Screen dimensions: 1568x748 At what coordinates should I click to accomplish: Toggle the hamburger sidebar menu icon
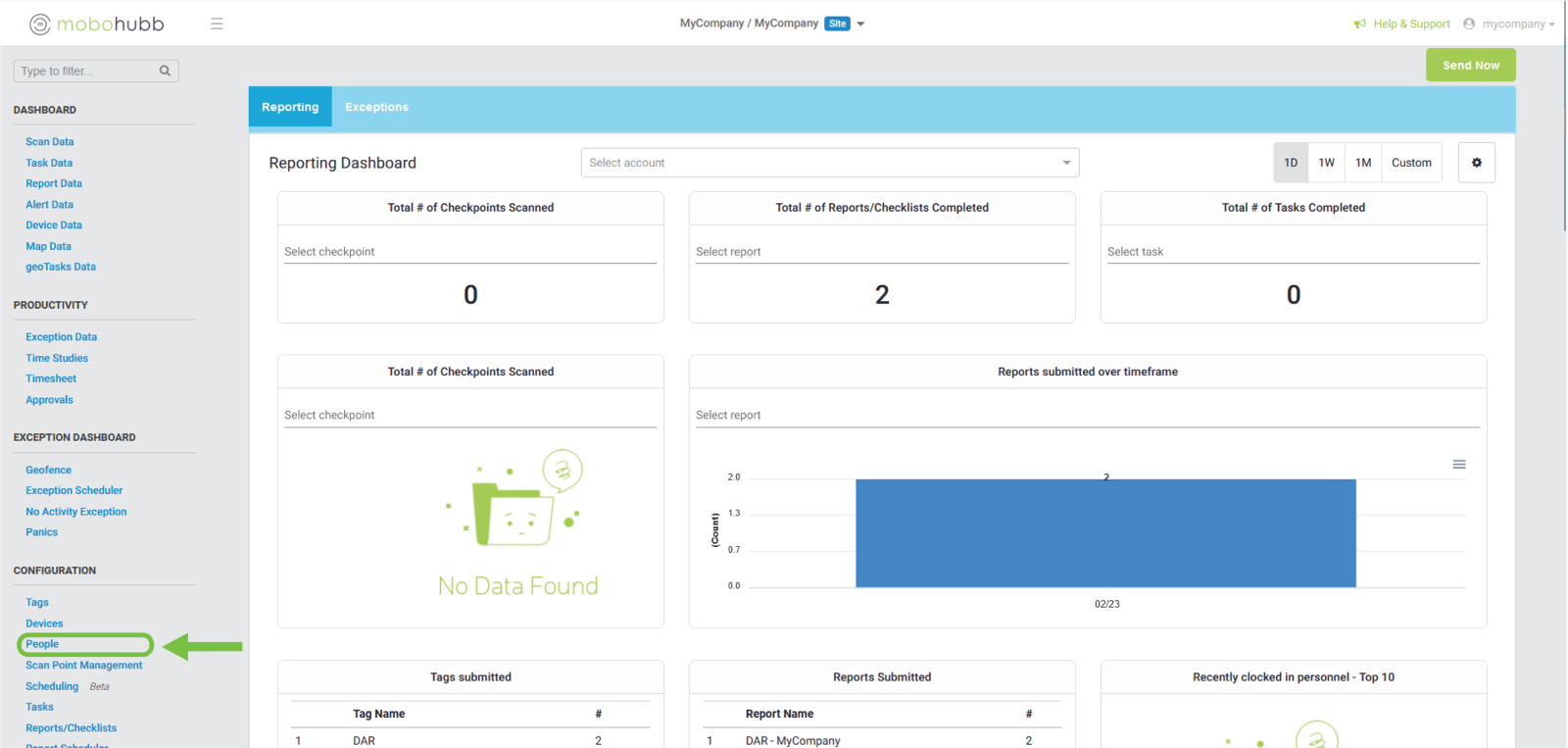[x=217, y=24]
